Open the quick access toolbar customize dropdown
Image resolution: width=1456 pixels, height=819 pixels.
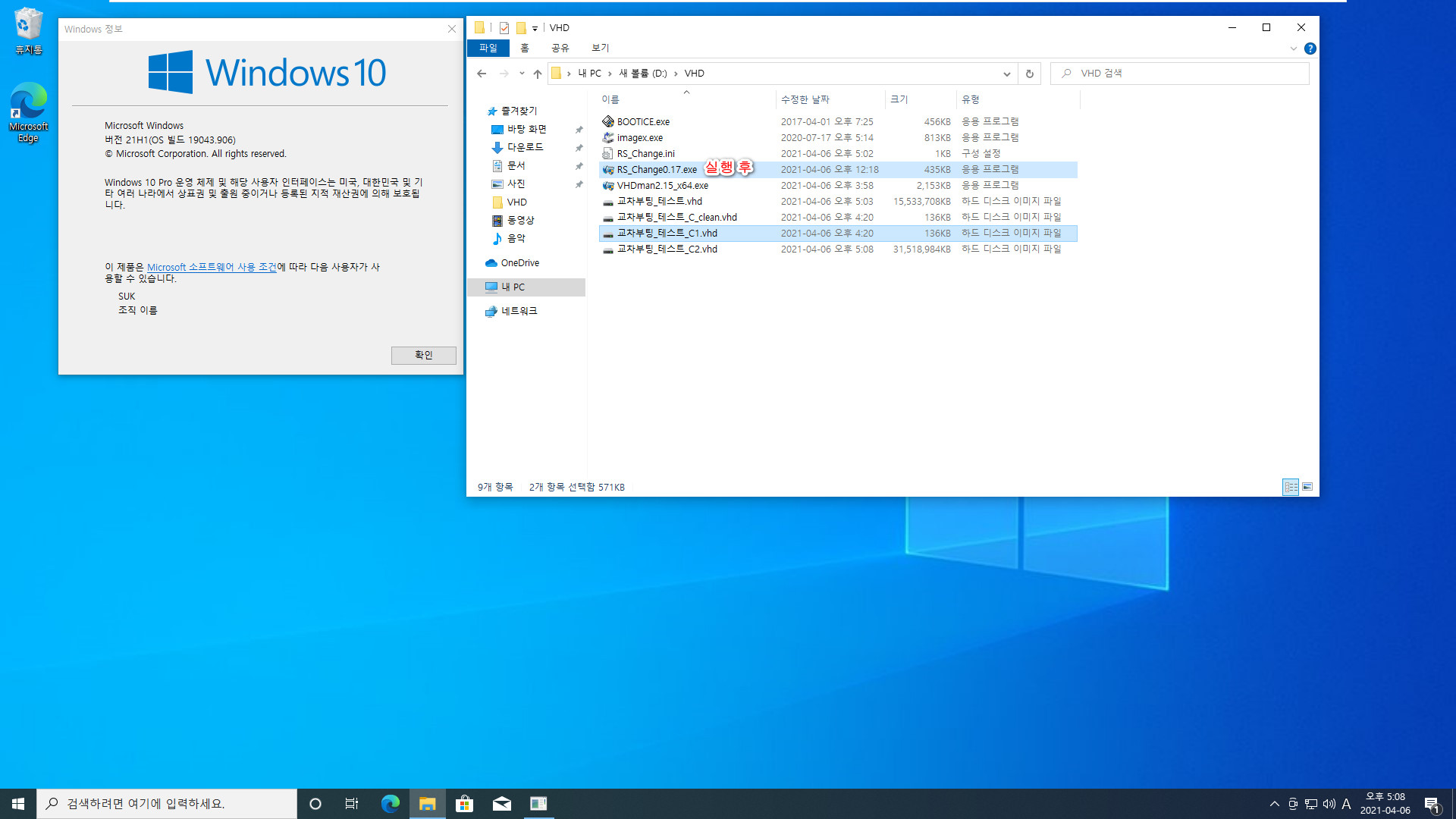[x=535, y=28]
